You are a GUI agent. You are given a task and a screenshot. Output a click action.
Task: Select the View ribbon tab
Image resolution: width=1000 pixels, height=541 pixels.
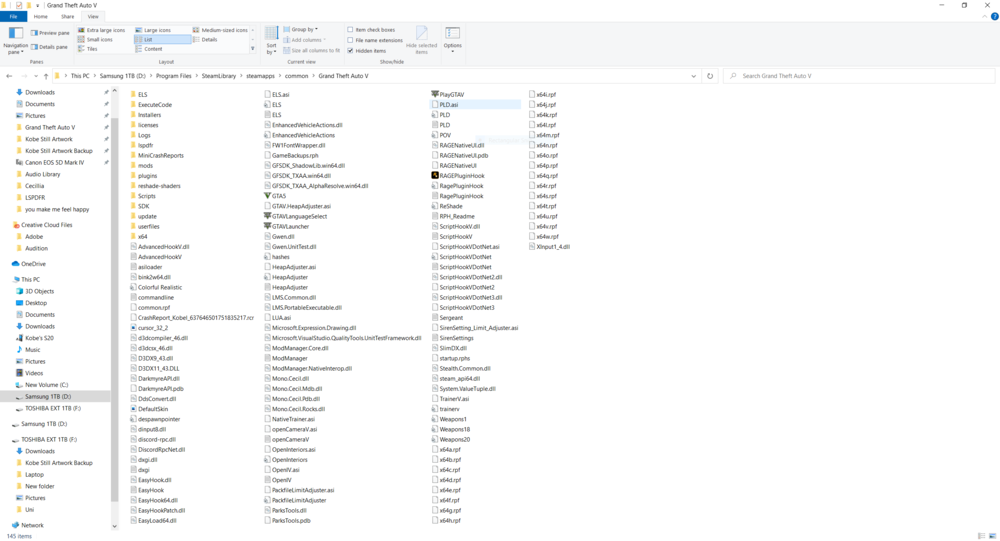coord(93,17)
